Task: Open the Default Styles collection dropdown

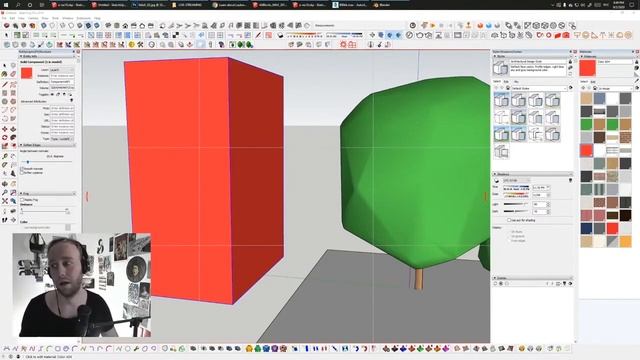Action: [x=539, y=88]
